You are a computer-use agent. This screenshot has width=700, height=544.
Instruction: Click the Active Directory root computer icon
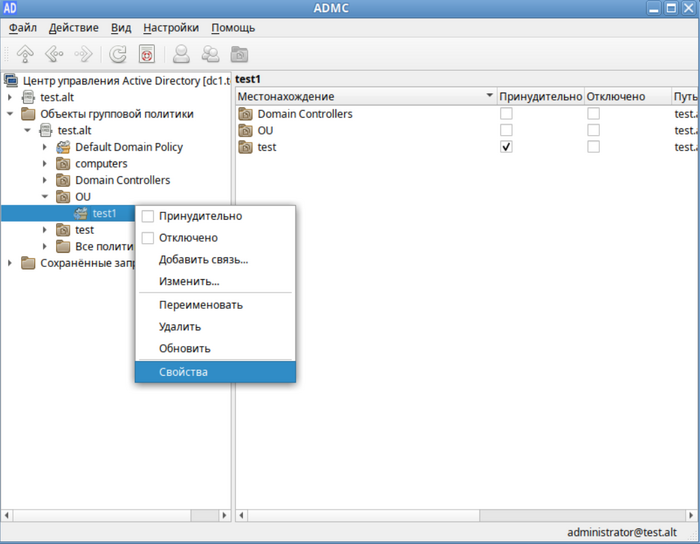11,80
